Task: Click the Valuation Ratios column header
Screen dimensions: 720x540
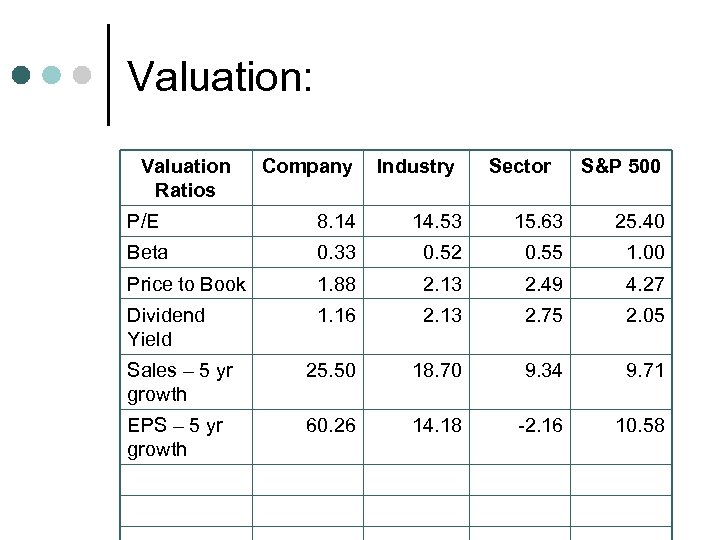Action: pos(185,178)
